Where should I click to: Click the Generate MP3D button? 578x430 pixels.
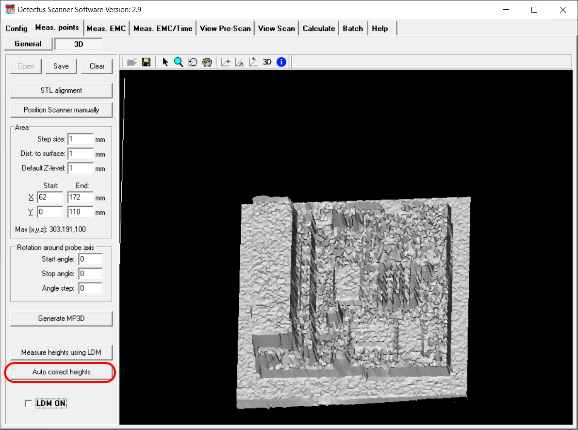[x=61, y=318]
